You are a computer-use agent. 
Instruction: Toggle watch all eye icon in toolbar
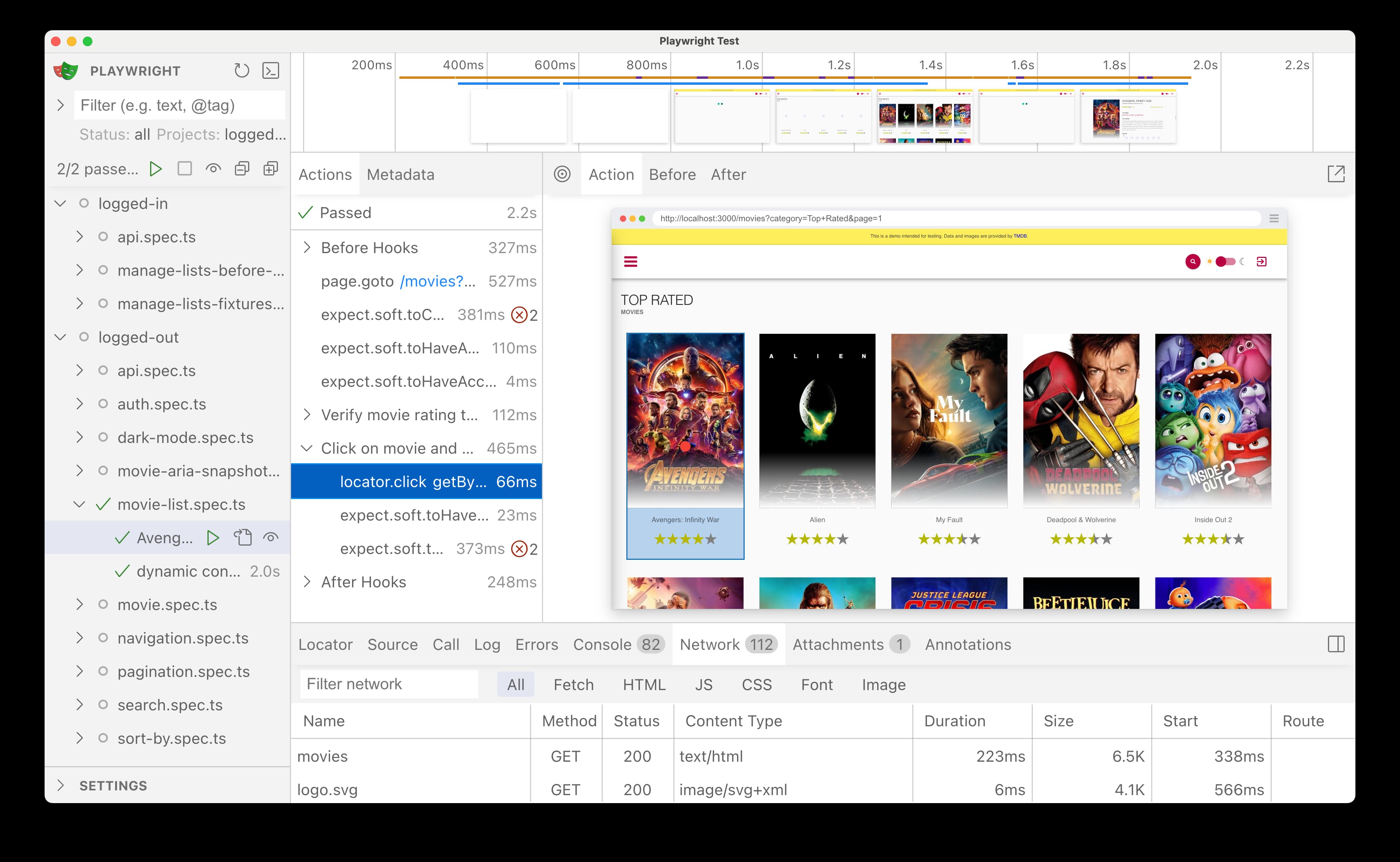213,169
